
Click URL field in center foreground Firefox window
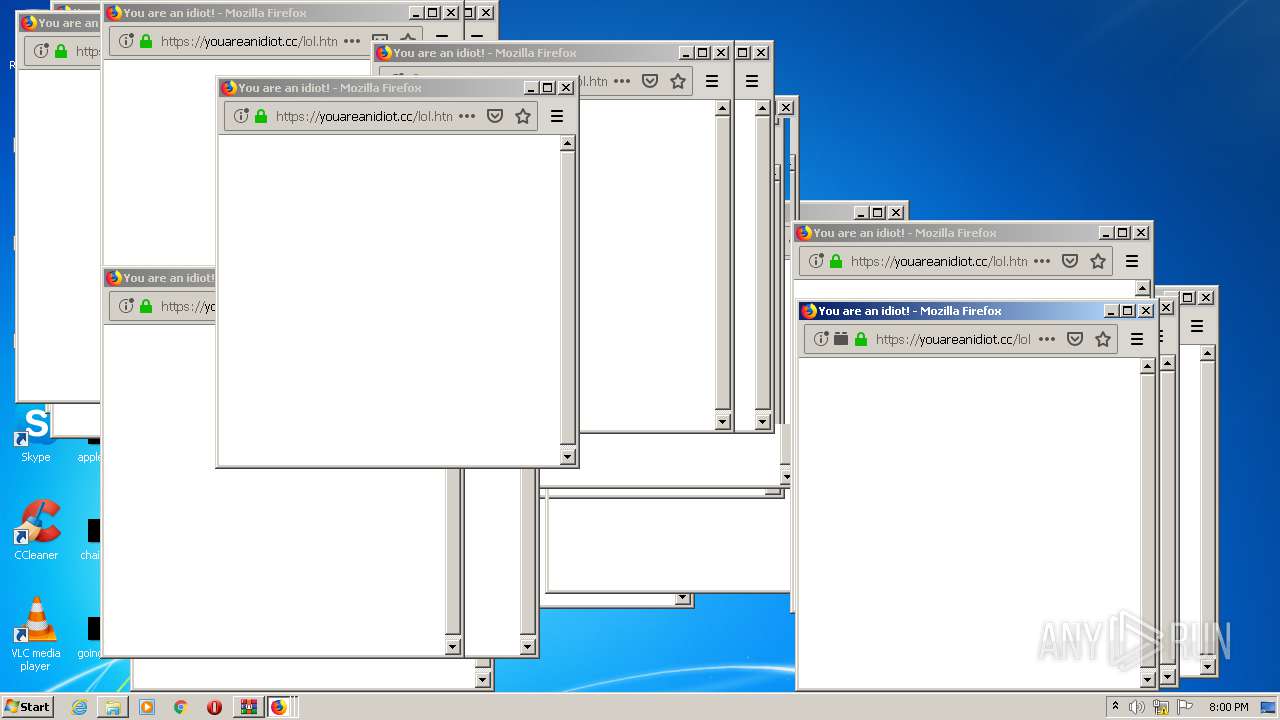point(364,116)
